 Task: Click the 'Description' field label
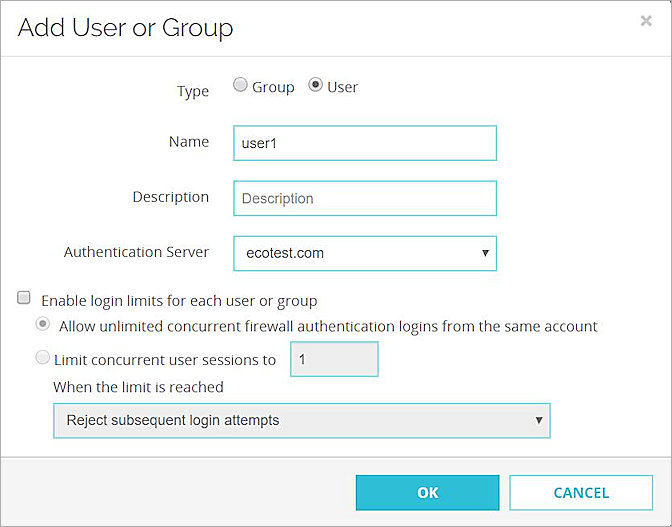171,197
